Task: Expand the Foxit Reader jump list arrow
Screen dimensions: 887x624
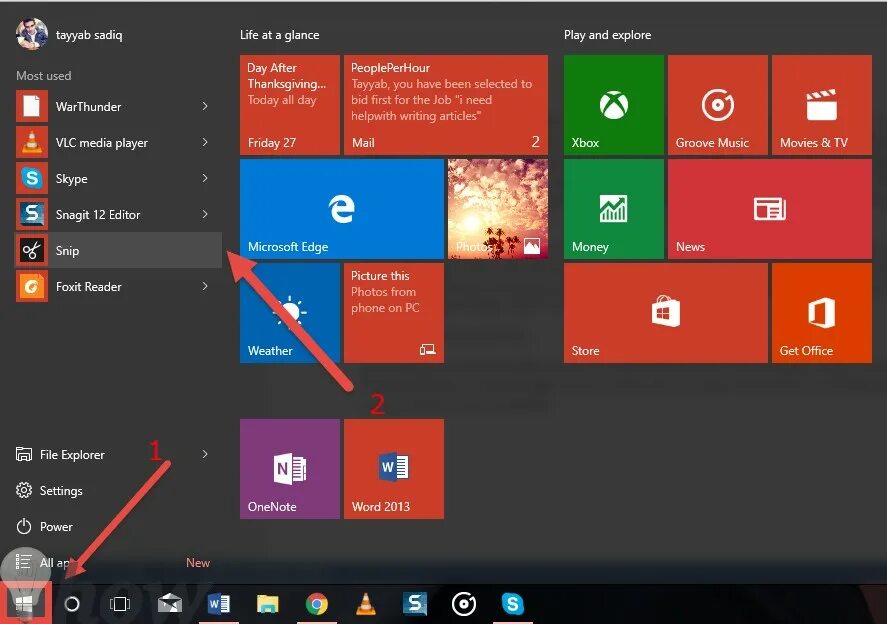Action: [205, 287]
